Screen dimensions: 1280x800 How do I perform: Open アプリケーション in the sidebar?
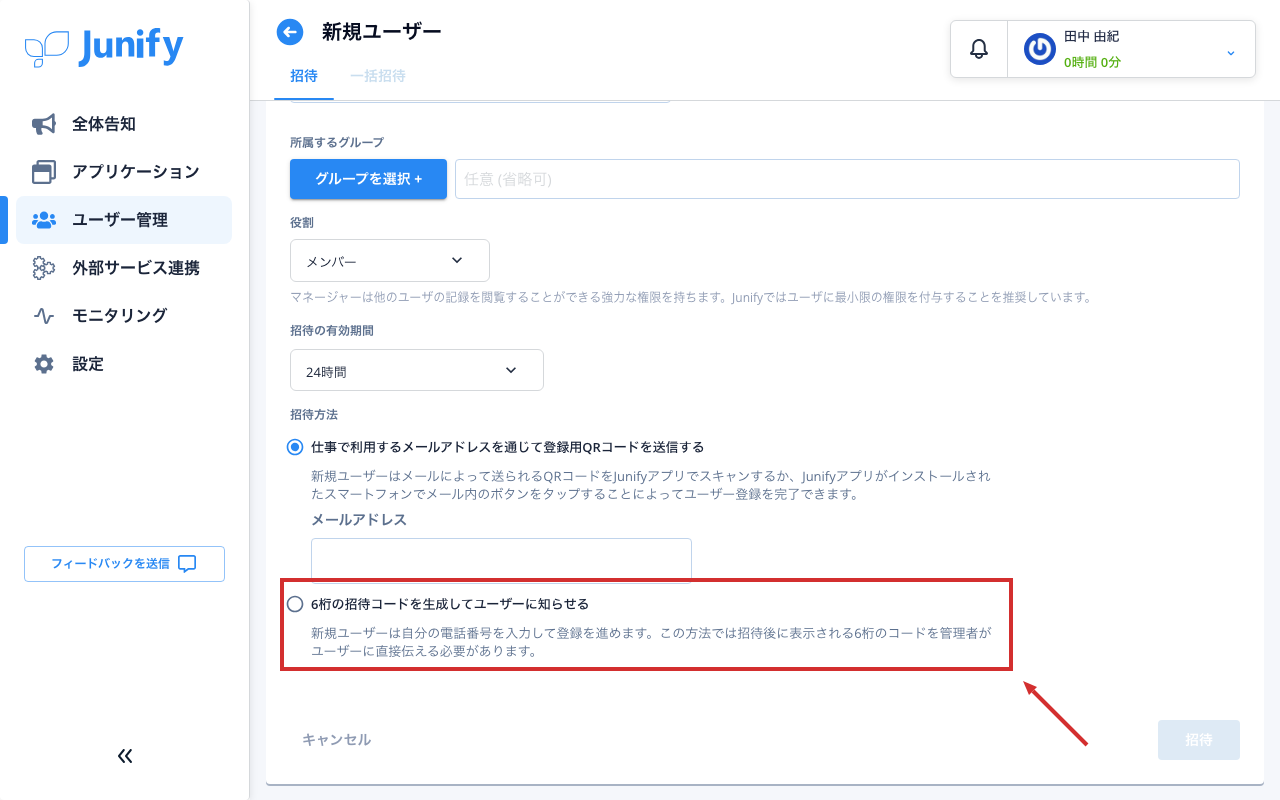click(x=124, y=172)
